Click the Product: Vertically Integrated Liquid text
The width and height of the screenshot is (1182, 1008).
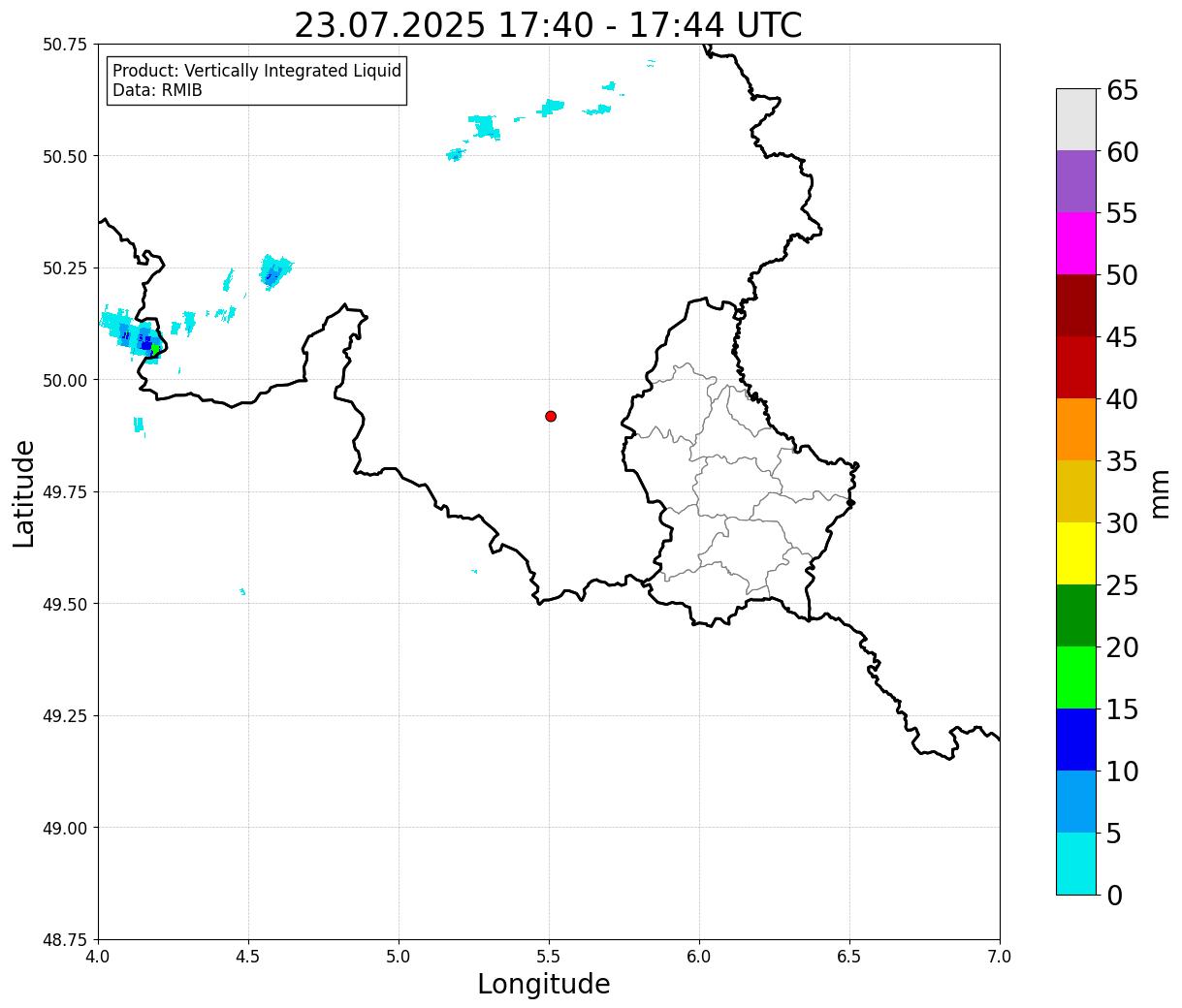257,71
